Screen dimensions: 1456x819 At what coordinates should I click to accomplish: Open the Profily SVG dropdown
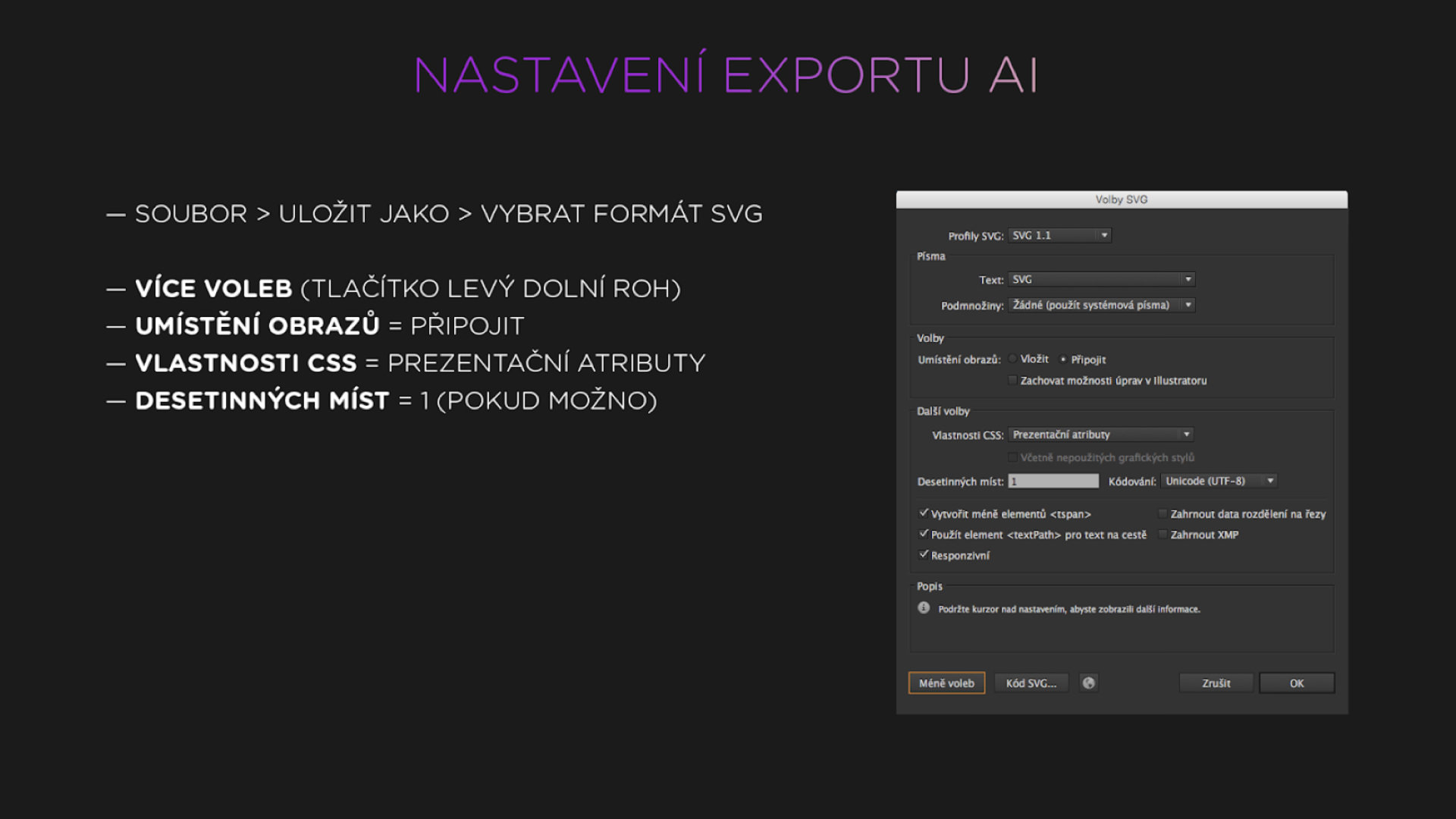tap(1059, 235)
